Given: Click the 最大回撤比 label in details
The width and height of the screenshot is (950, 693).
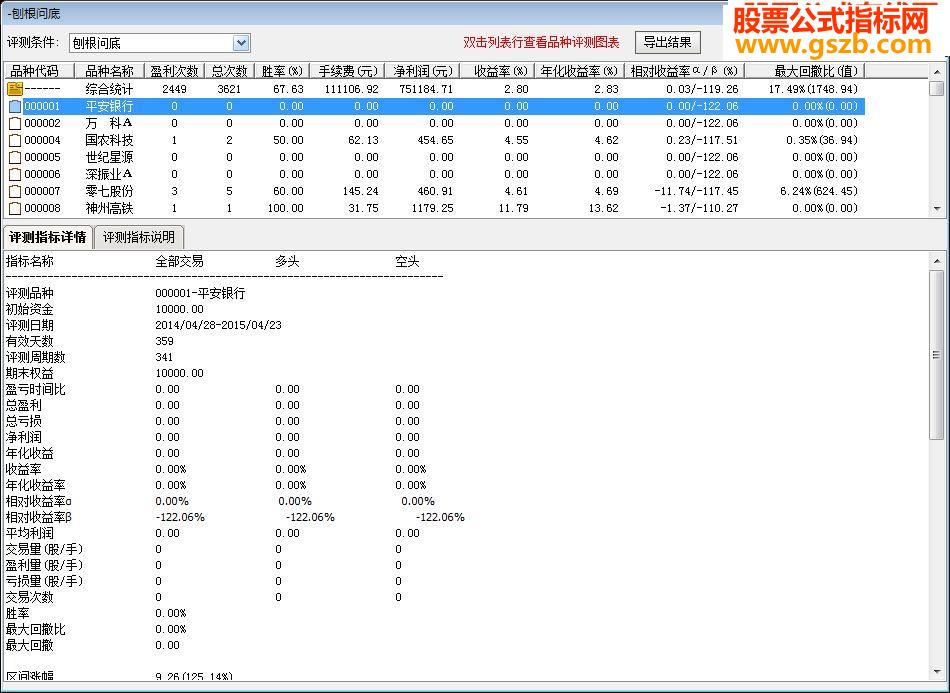Looking at the screenshot, I should (35, 629).
